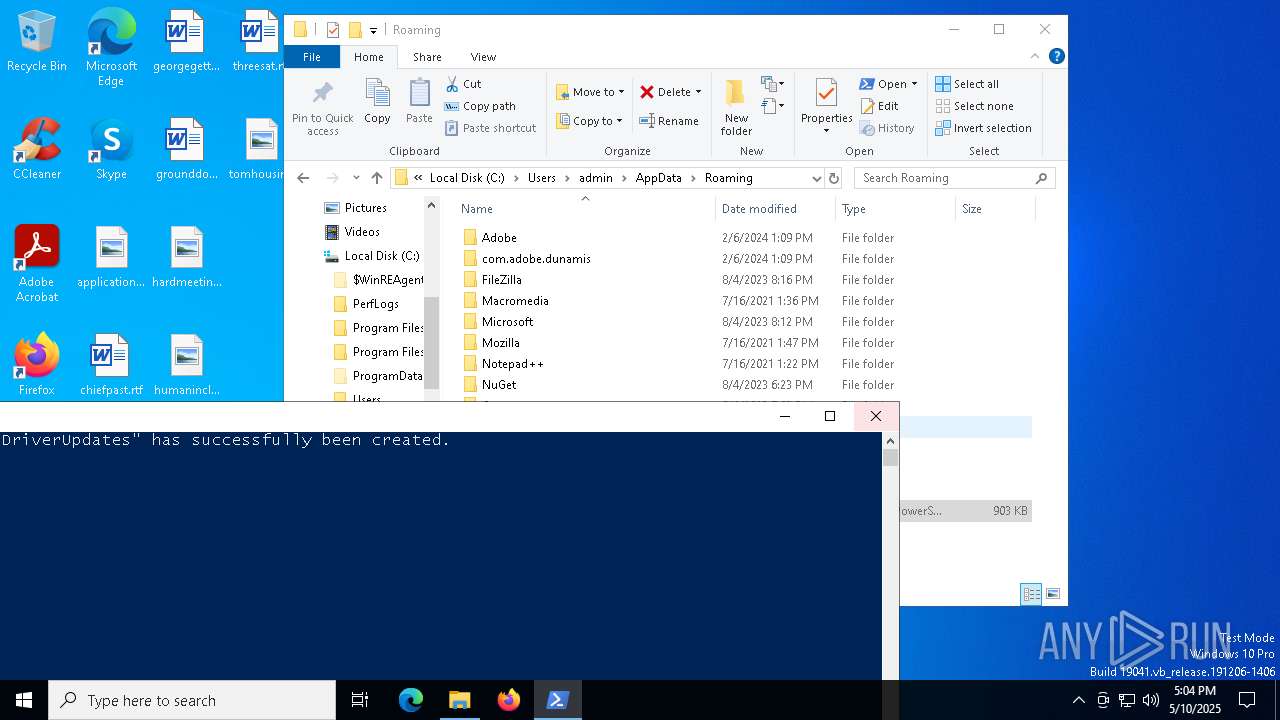Image resolution: width=1280 pixels, height=720 pixels.
Task: Sort by Type column header
Action: click(x=895, y=209)
